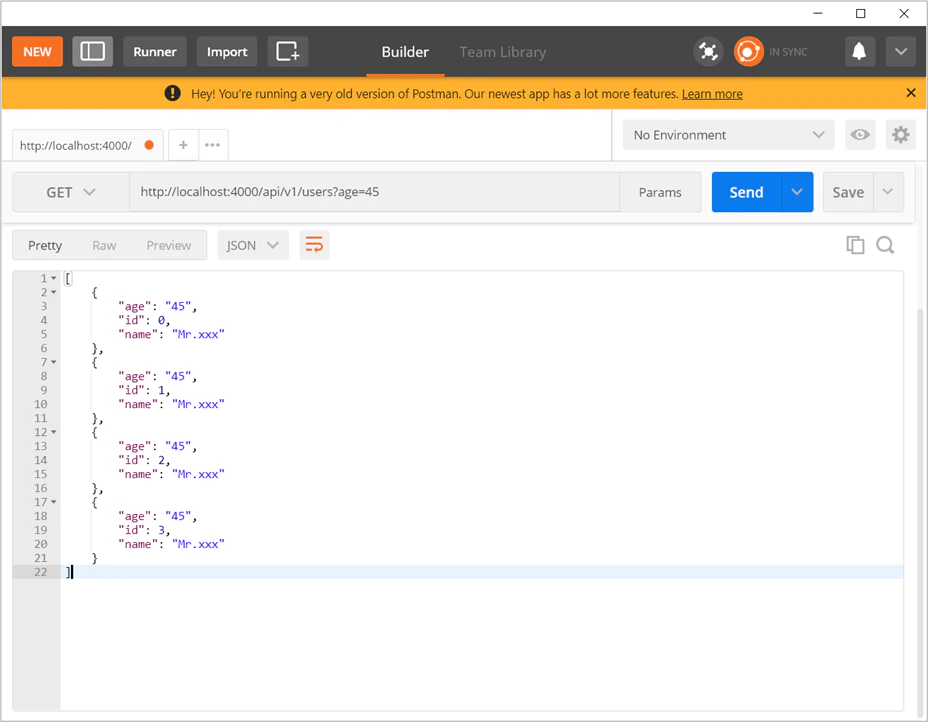Viewport: 928px width, 722px height.
Task: Open the GET method dropdown
Action: point(71,192)
